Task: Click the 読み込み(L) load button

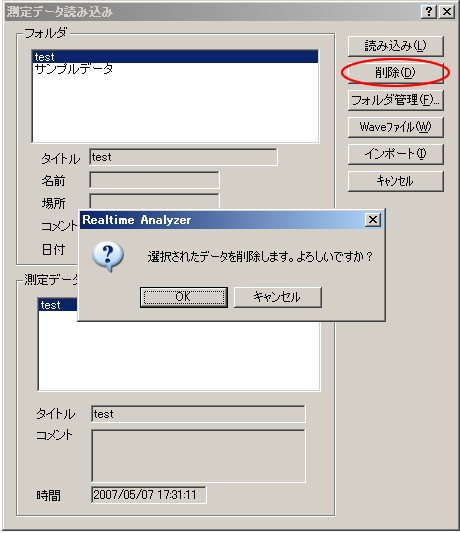Action: 395,46
